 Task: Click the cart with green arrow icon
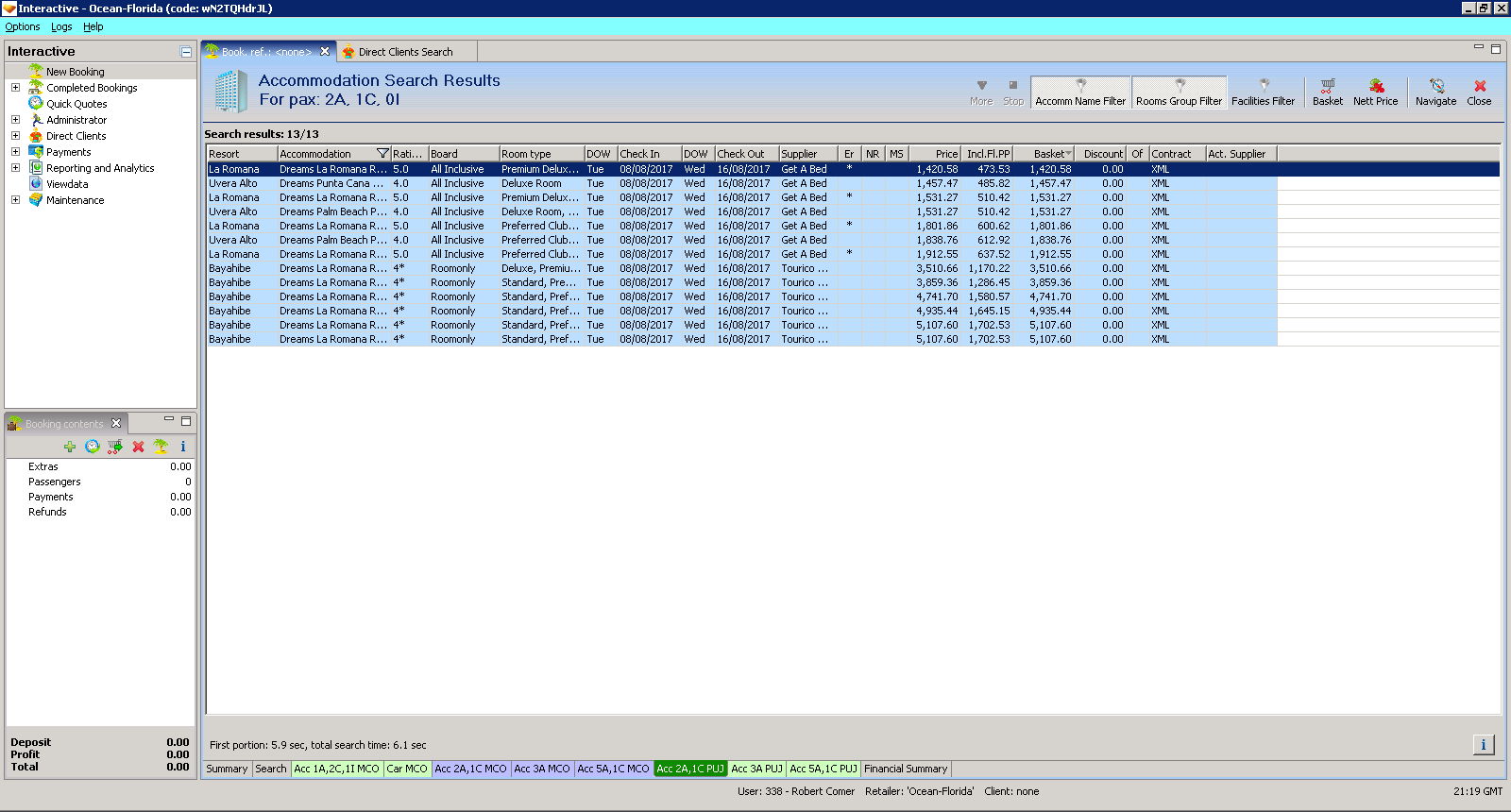click(x=115, y=447)
